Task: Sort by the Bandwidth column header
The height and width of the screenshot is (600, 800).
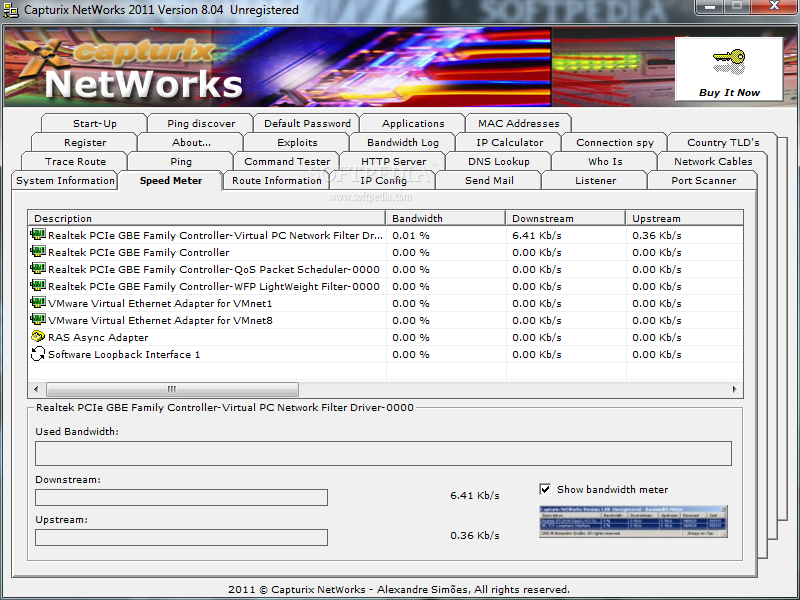Action: pos(446,218)
